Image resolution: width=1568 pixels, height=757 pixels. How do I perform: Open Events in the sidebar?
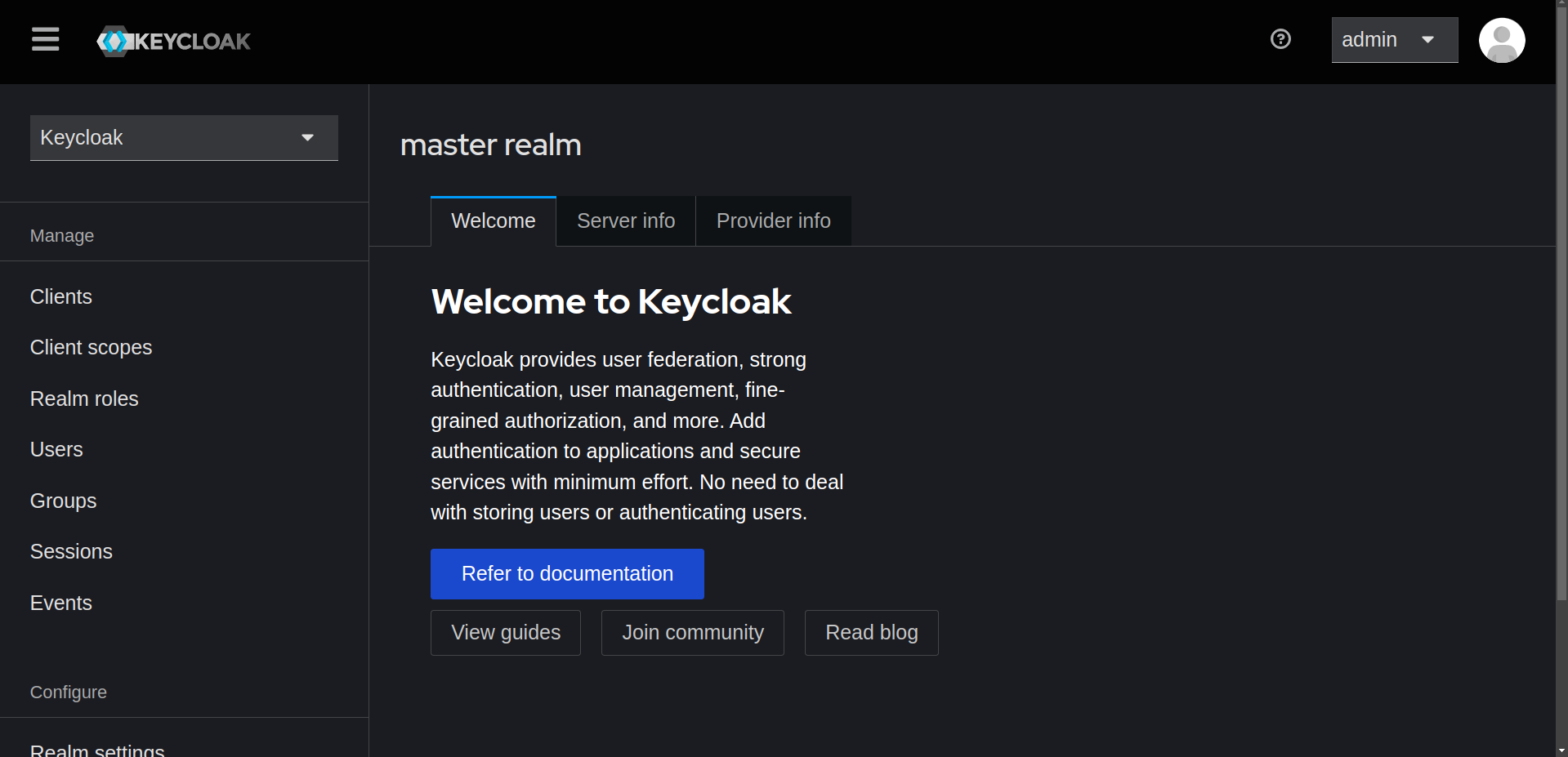(x=184, y=603)
